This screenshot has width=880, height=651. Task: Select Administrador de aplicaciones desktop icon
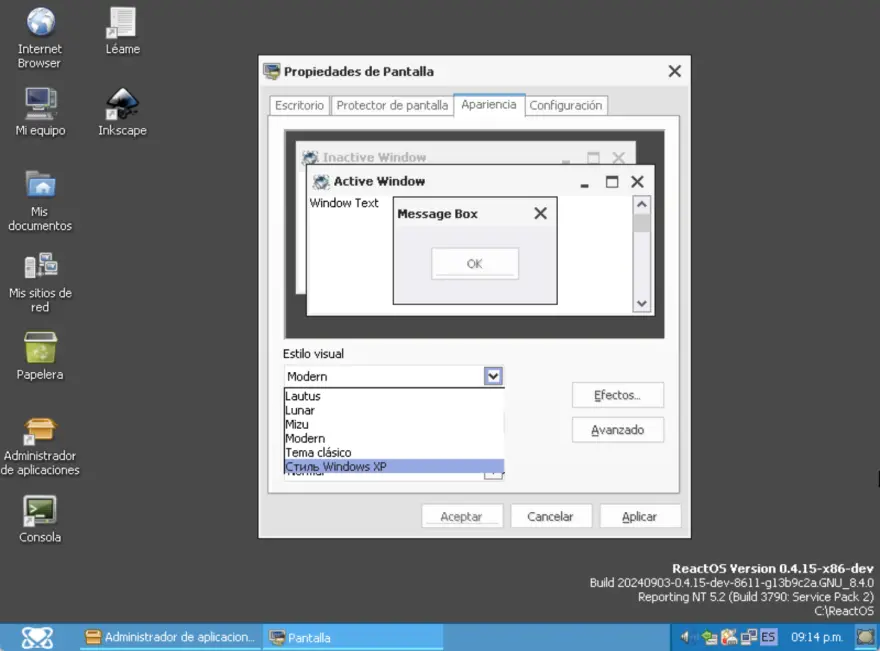(x=40, y=446)
